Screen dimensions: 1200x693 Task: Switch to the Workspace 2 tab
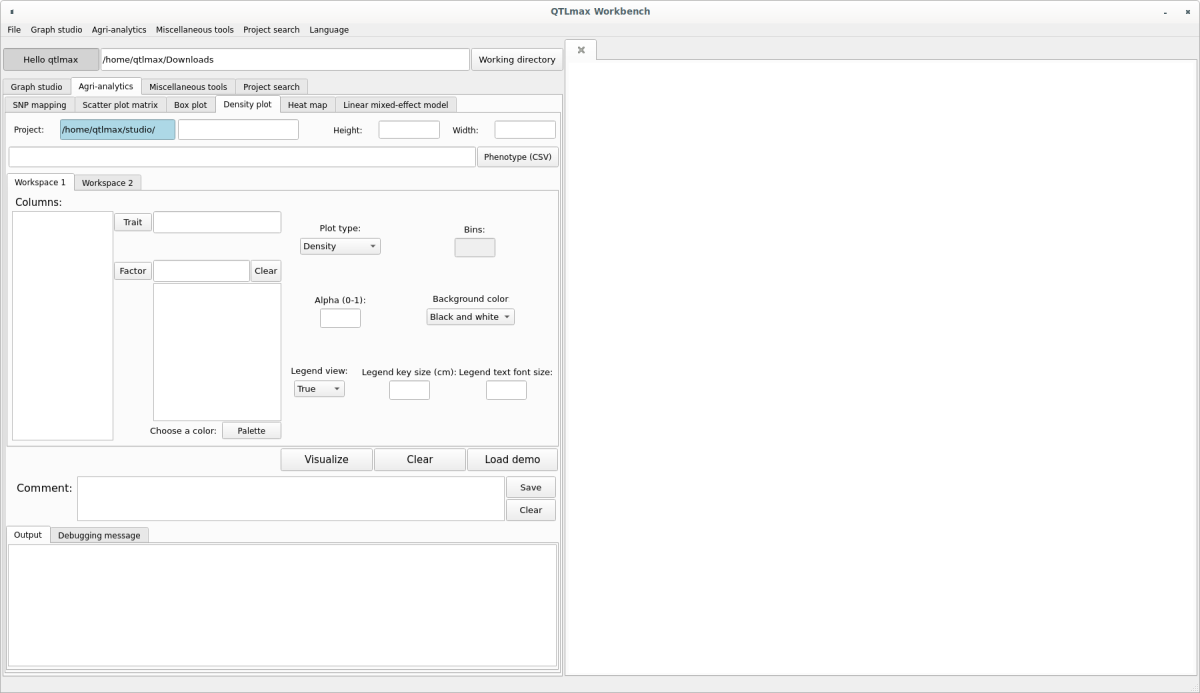(x=107, y=183)
